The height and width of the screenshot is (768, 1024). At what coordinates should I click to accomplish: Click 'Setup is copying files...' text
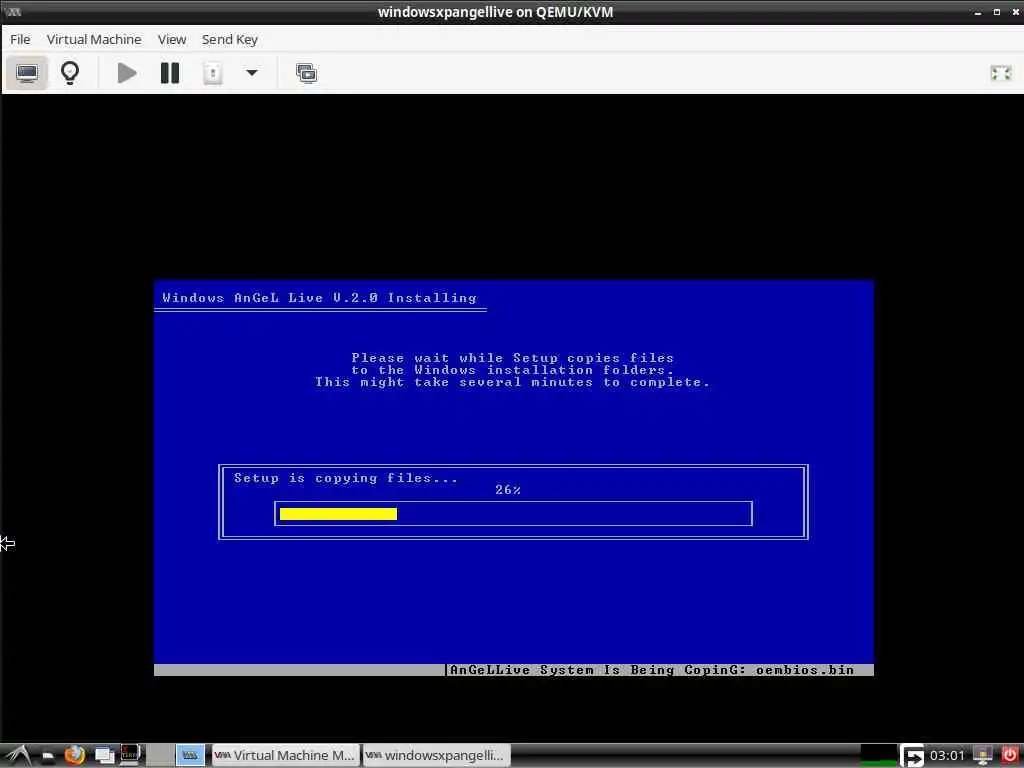346,478
